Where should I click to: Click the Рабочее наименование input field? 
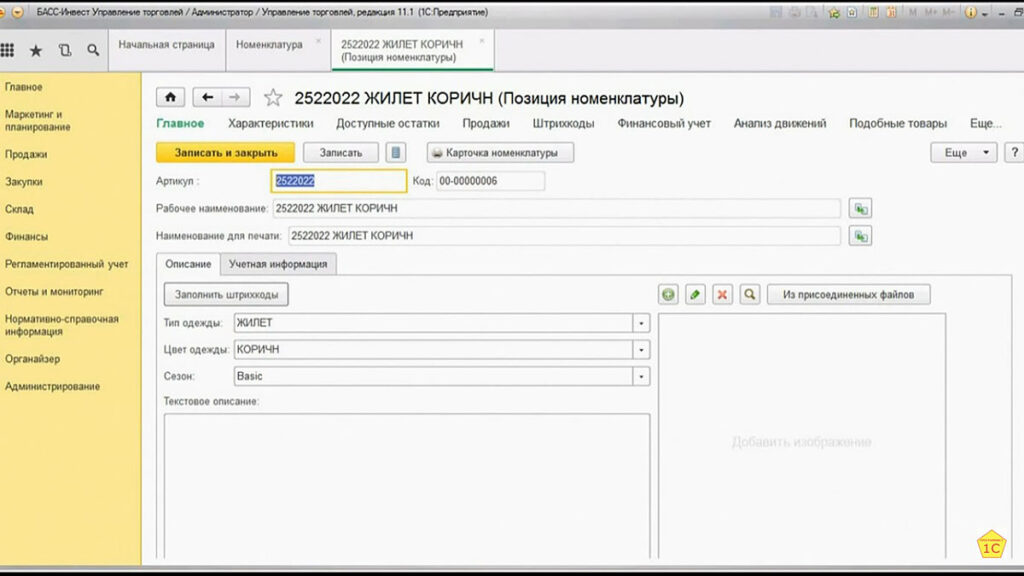[556, 208]
